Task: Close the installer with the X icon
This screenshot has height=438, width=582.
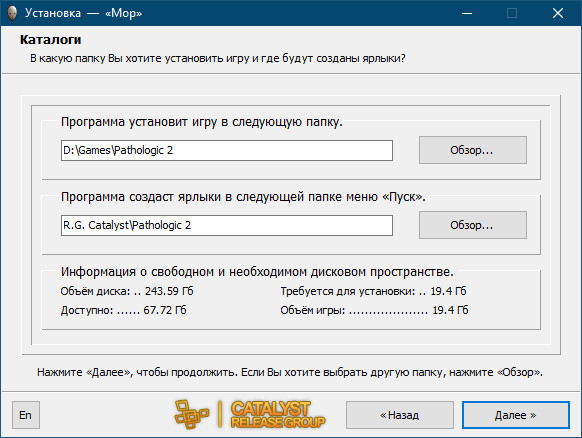Action: pos(558,13)
